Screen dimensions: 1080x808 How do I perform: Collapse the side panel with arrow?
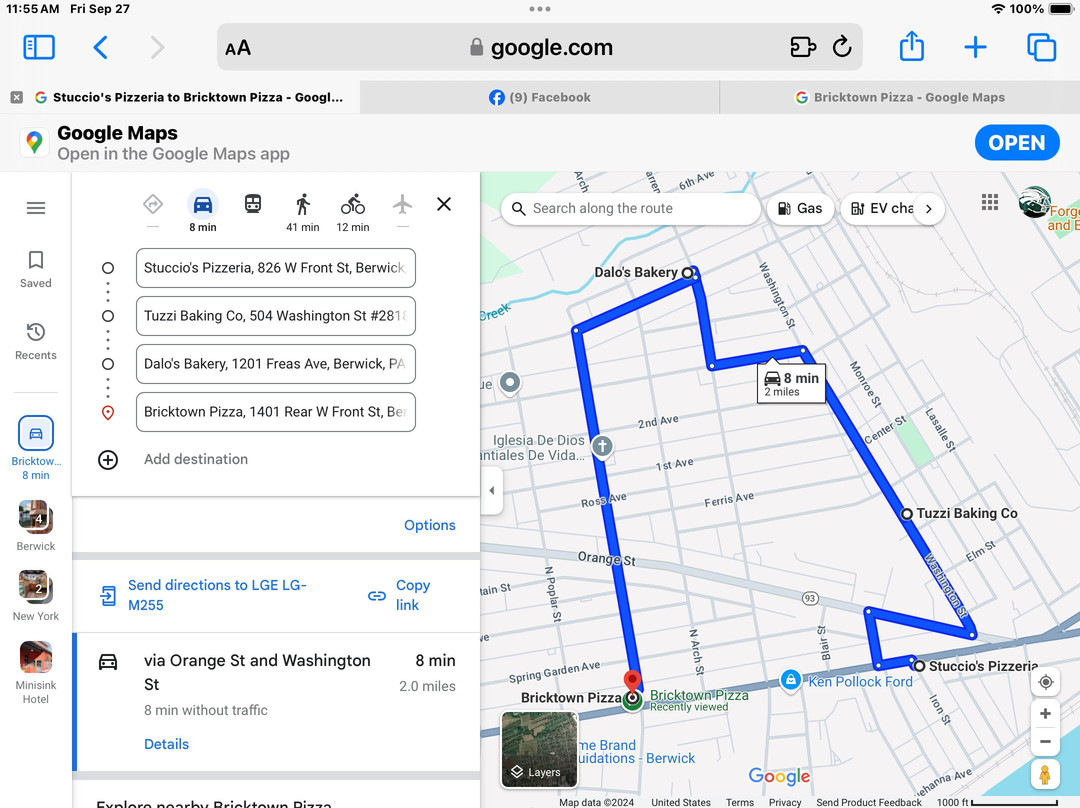click(x=492, y=490)
